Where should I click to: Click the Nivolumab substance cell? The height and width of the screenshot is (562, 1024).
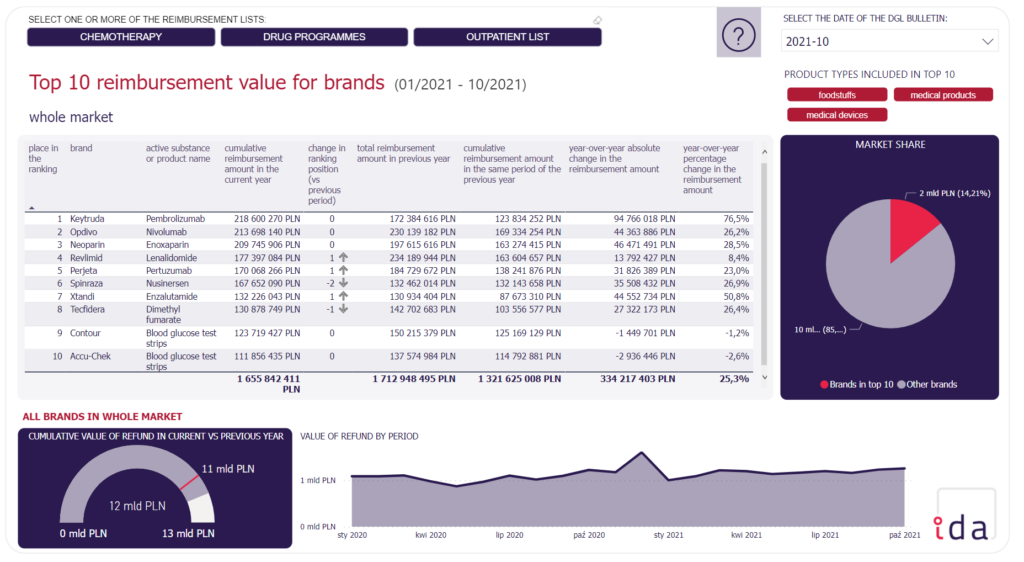click(167, 232)
